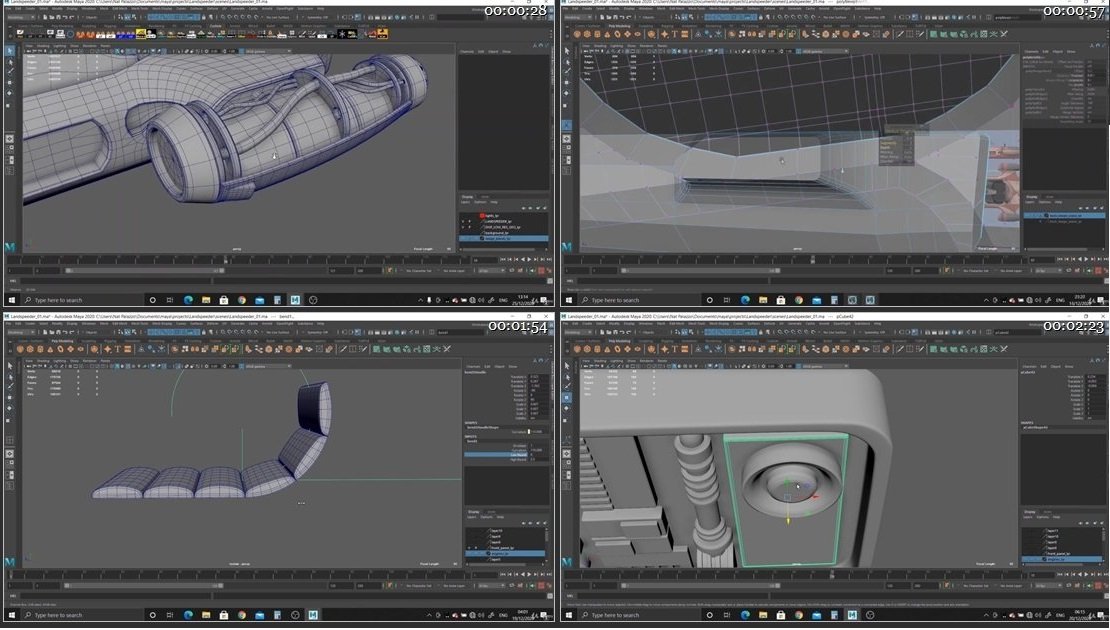This screenshot has height=630, width=1110.
Task: Click the range slider bar in 00:00:28 frame
Action: pyautogui.click(x=144, y=270)
